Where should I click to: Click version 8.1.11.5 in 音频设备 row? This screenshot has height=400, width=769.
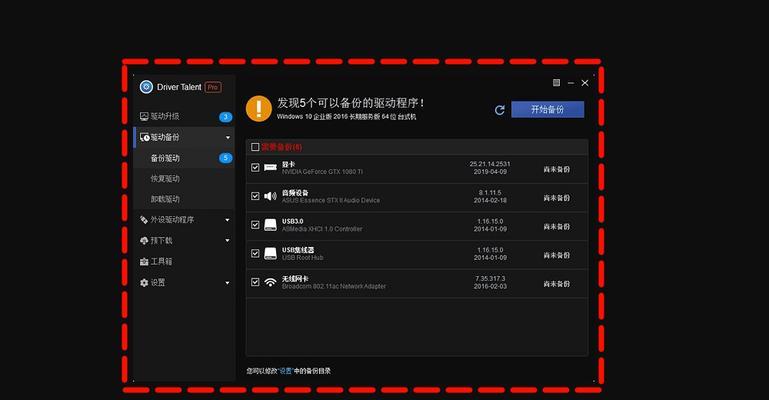(x=490, y=193)
